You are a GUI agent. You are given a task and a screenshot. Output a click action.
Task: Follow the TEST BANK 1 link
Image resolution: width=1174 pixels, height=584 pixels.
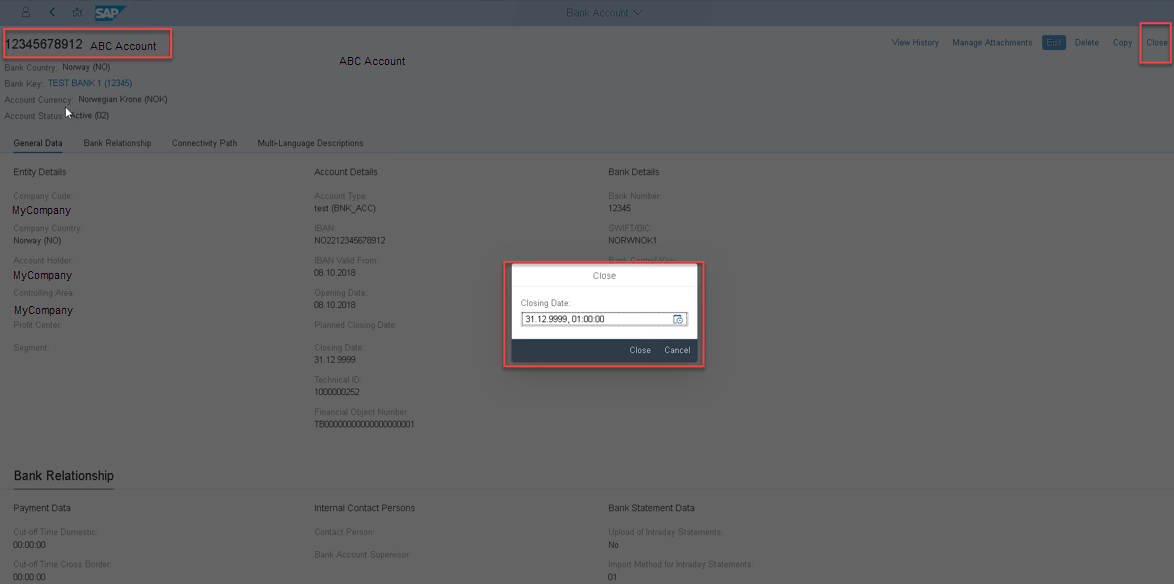click(88, 83)
